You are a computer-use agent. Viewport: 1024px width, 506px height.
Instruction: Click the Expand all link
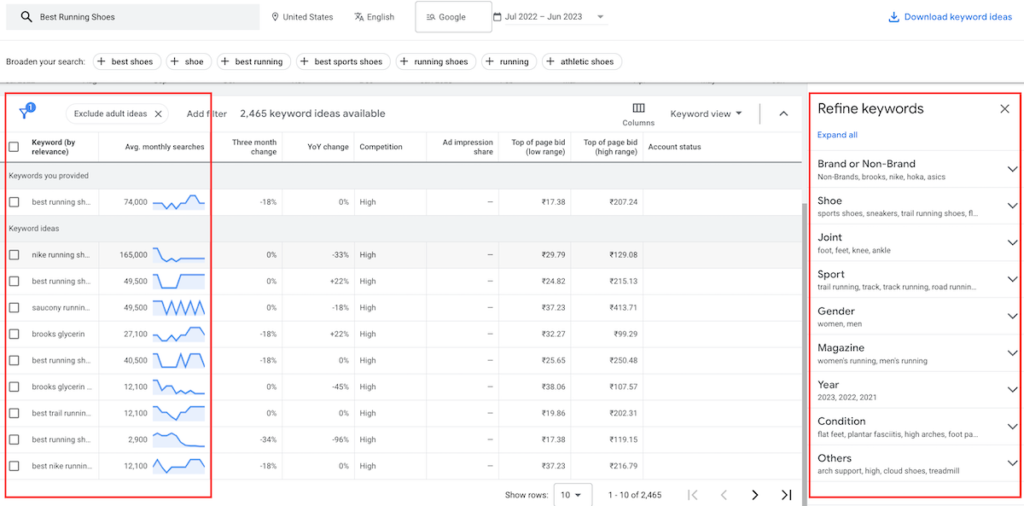(x=837, y=135)
